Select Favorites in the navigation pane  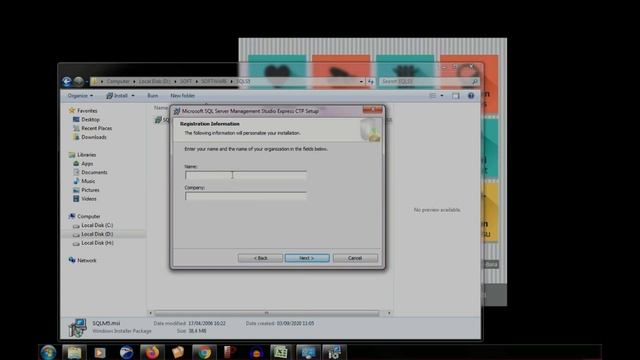pos(87,111)
